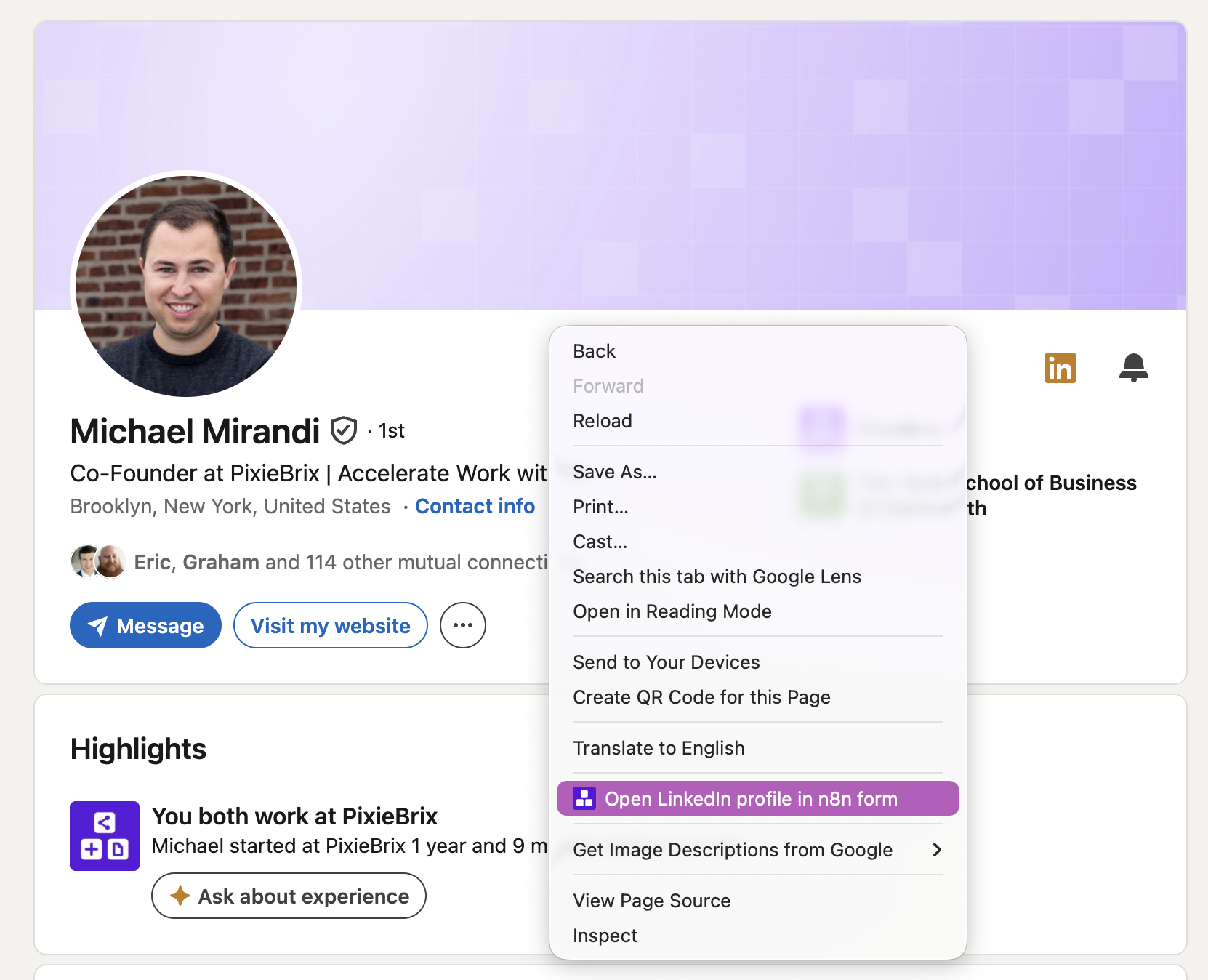Select Translate to English option

point(659,748)
